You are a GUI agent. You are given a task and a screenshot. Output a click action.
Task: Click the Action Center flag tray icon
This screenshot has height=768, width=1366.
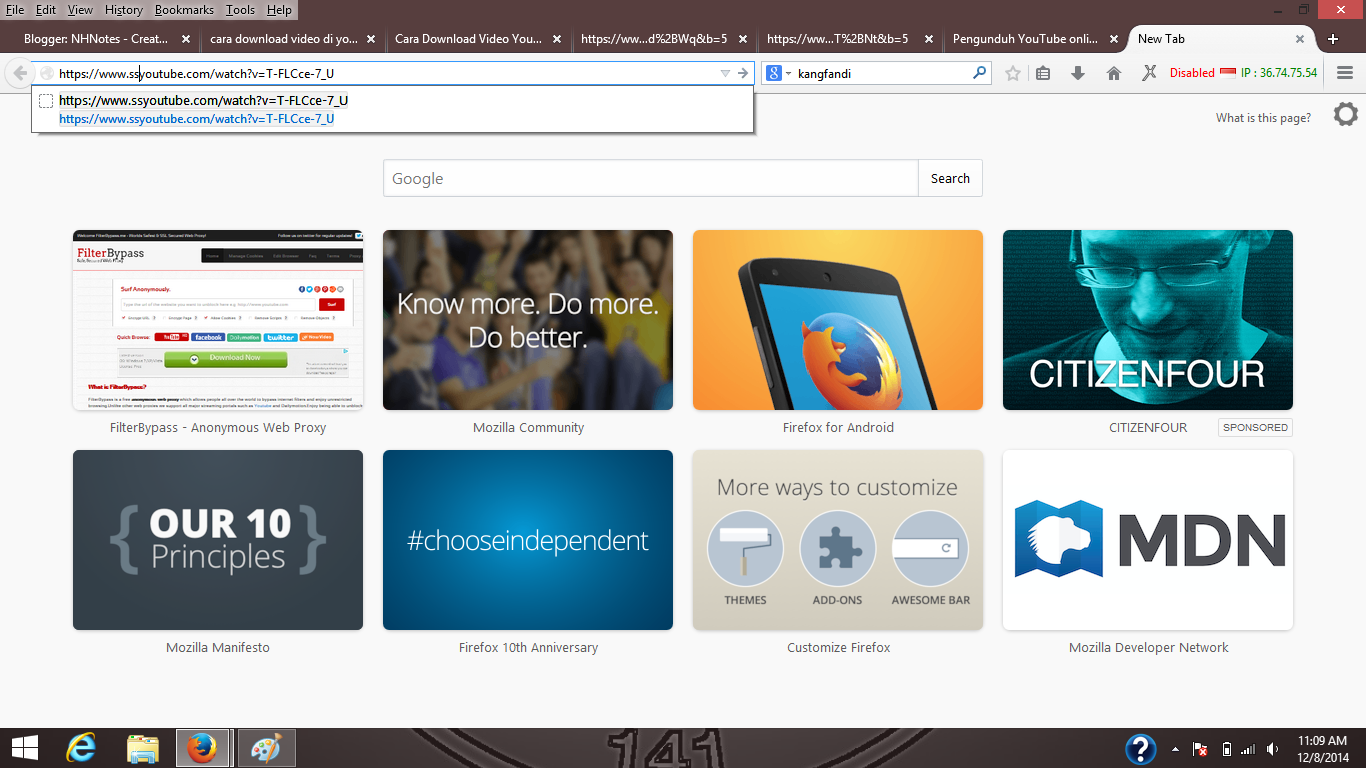[1200, 749]
